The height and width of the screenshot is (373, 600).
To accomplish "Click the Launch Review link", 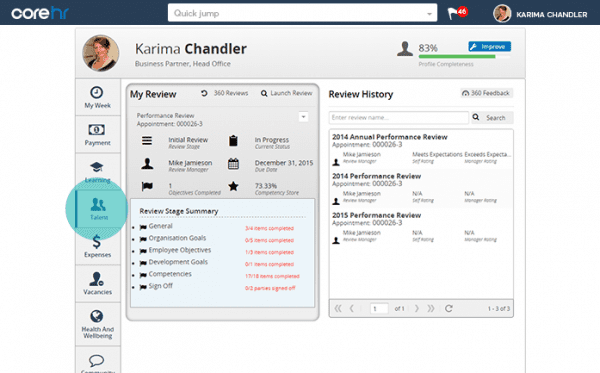I will point(287,93).
